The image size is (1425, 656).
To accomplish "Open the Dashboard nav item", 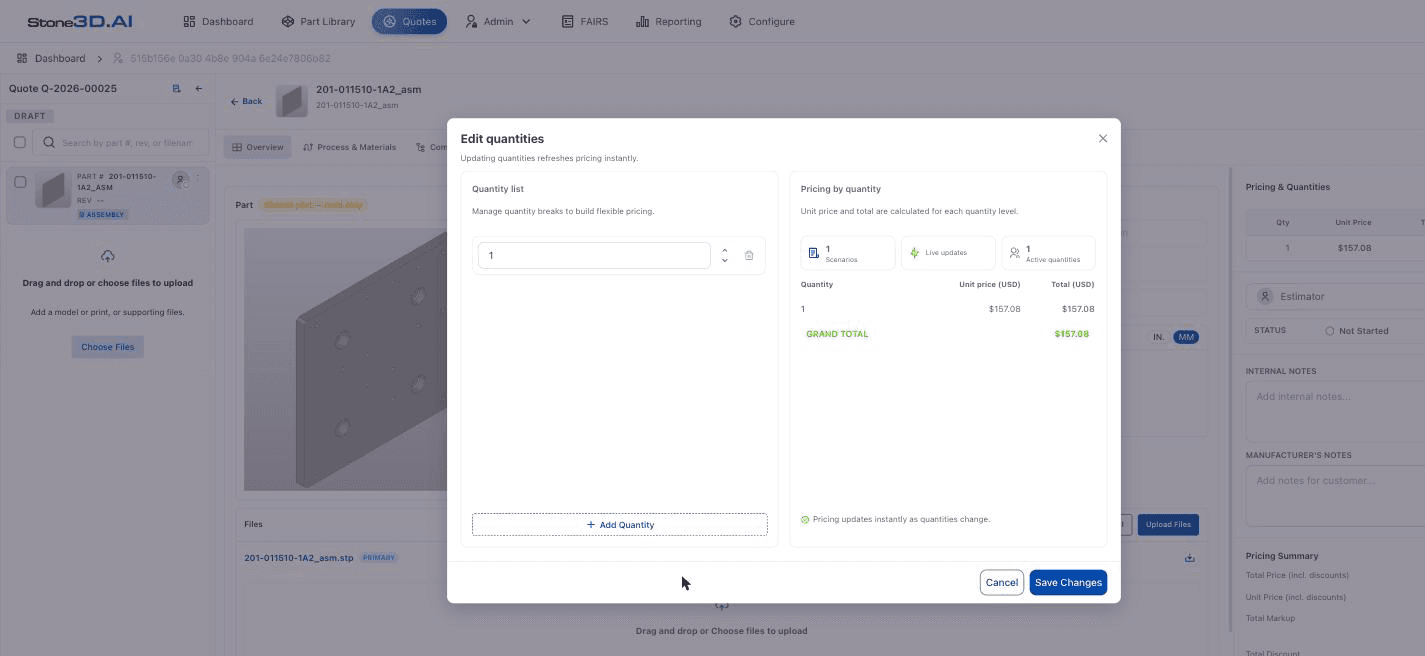I will 218,21.
